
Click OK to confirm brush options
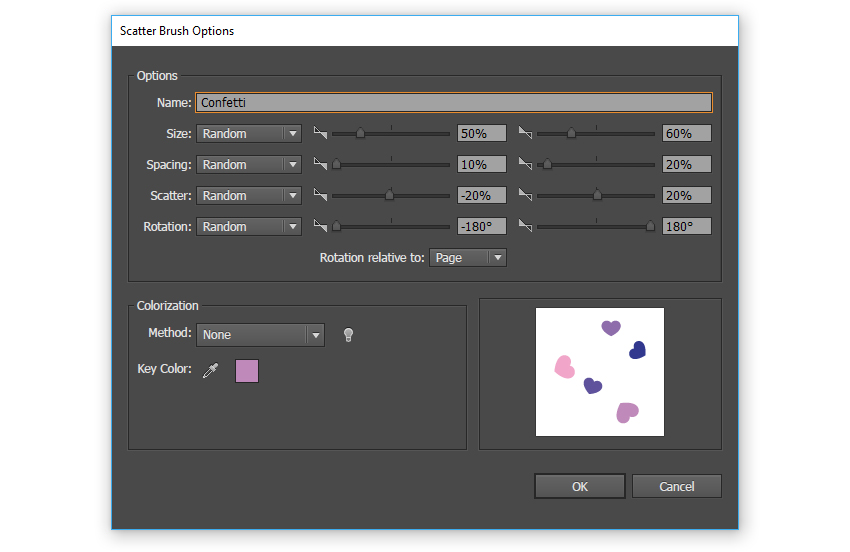click(579, 486)
